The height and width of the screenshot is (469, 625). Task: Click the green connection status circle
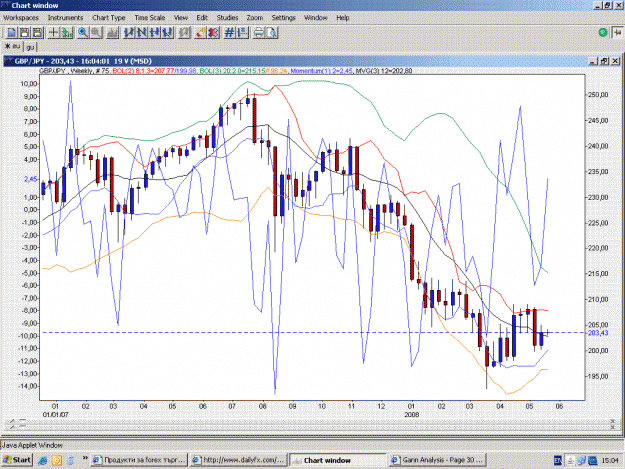[x=603, y=33]
